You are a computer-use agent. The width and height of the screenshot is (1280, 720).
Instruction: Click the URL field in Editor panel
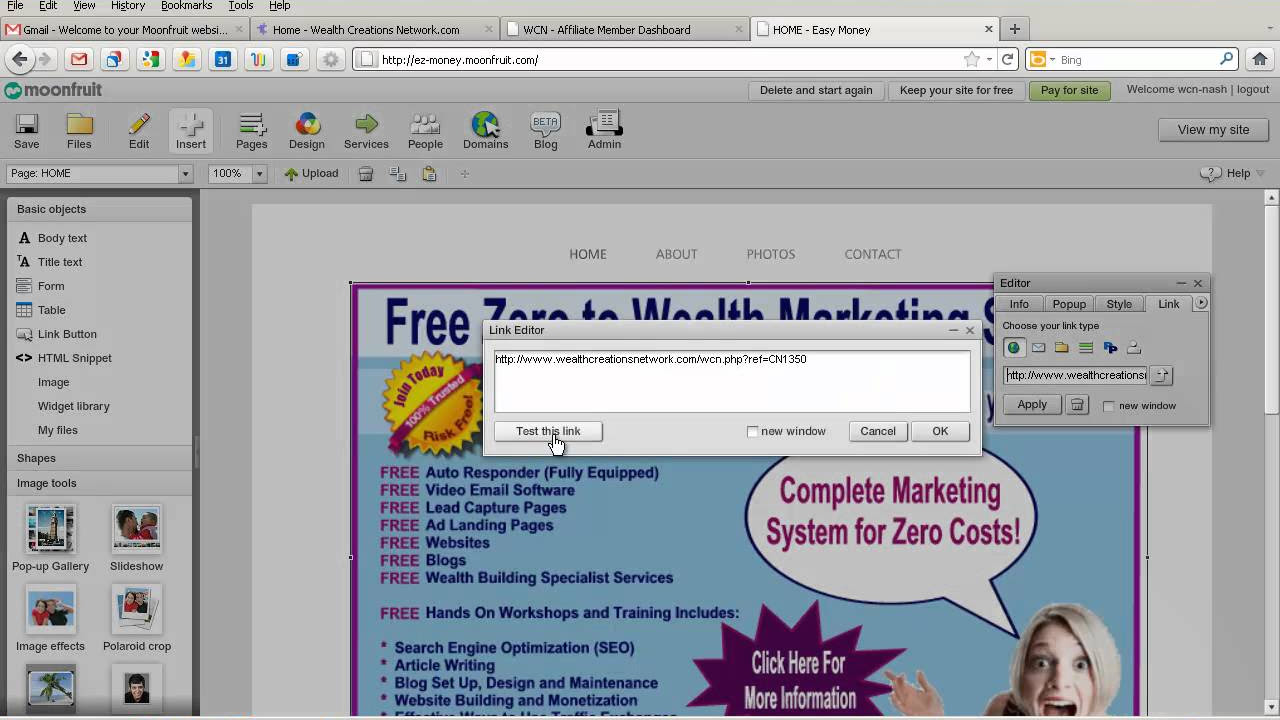[x=1076, y=375]
